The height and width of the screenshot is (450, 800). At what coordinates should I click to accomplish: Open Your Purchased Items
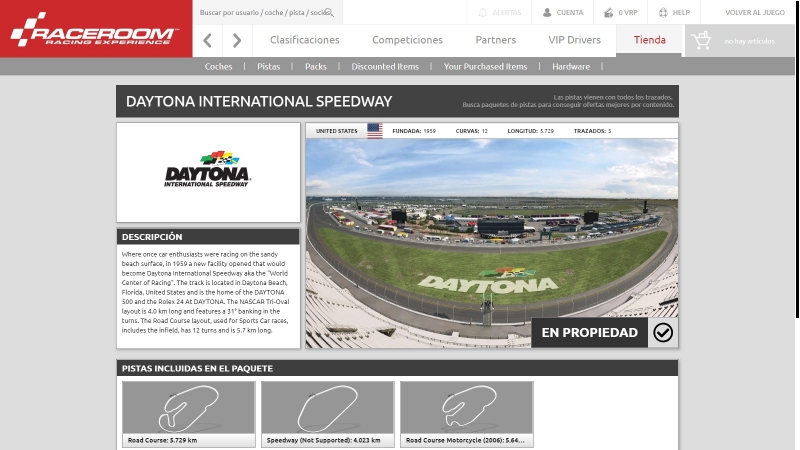485,66
